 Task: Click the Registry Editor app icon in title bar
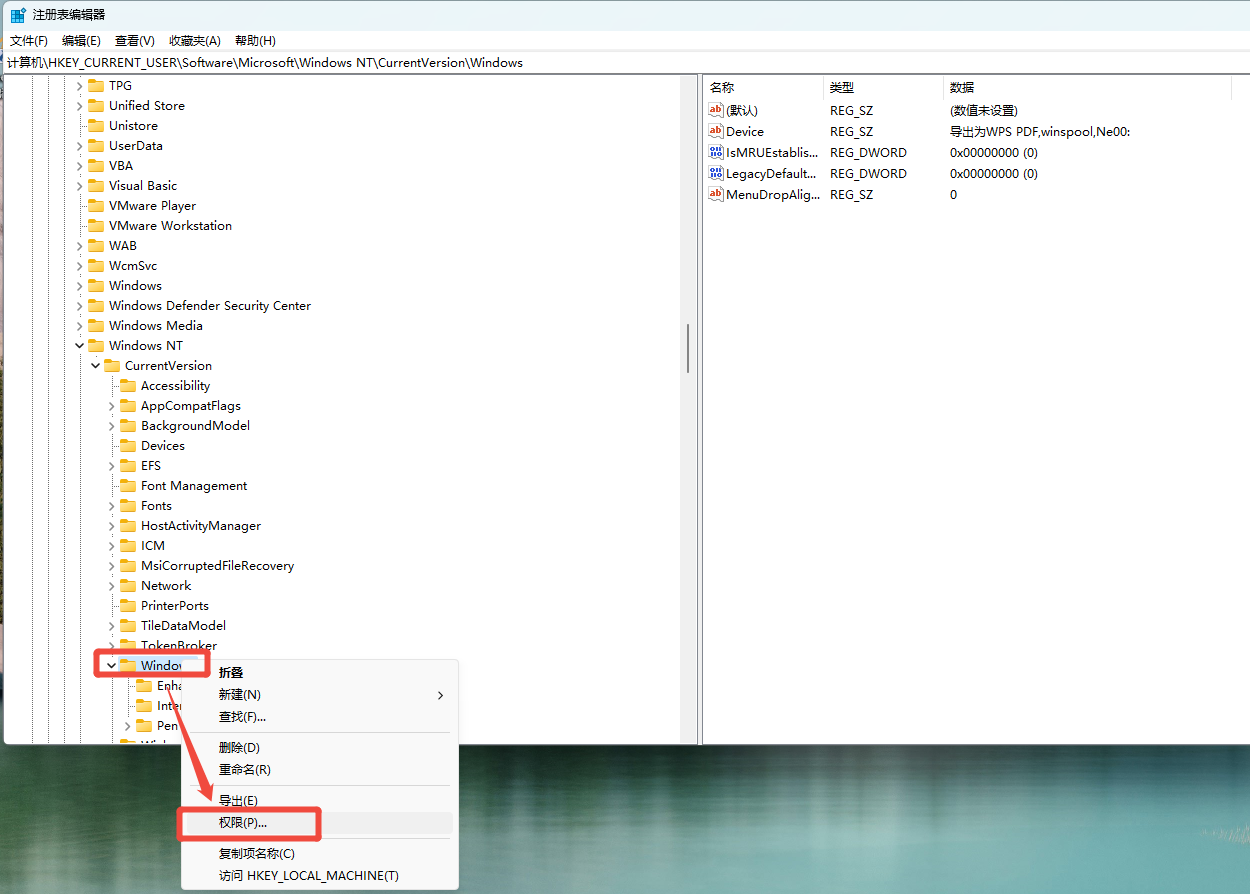coord(18,15)
